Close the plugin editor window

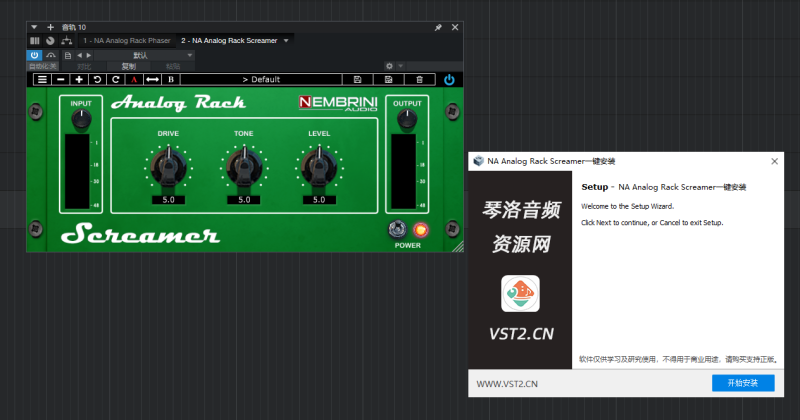pyautogui.click(x=455, y=27)
